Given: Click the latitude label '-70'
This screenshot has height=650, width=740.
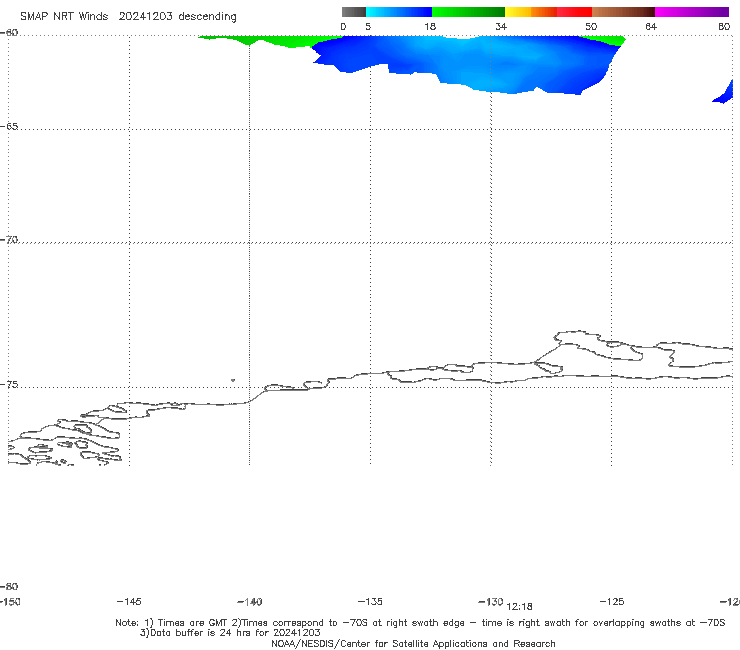Looking at the screenshot, I should [x=9, y=240].
